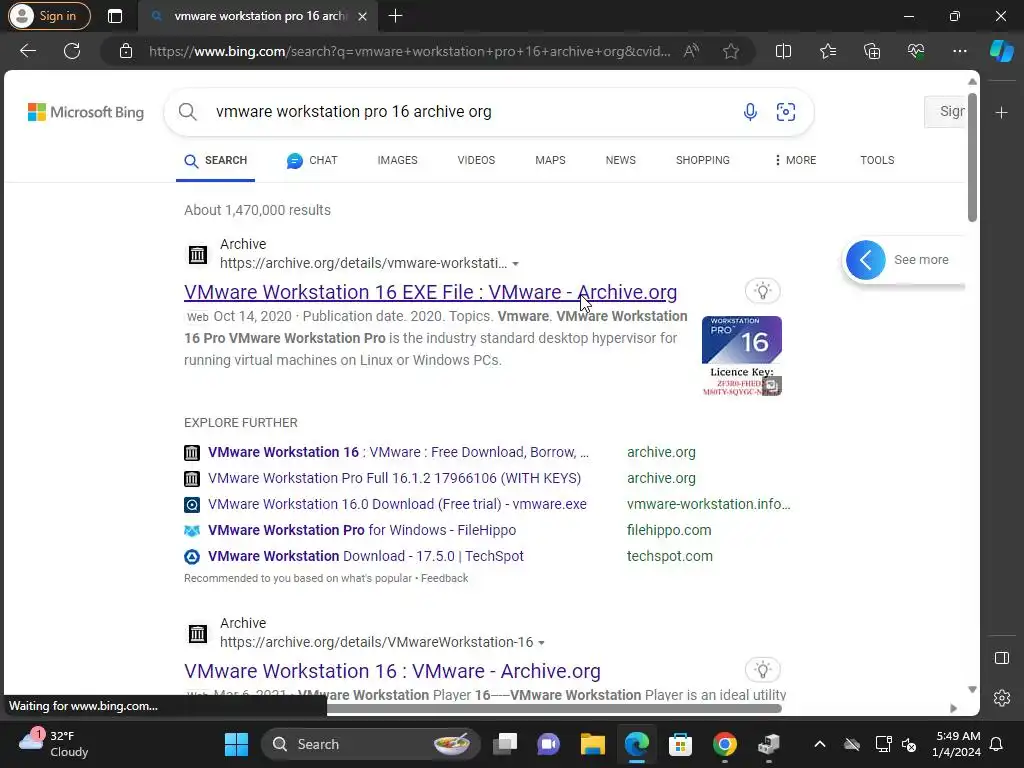View site information lock icon
1024x768 pixels.
pos(126,51)
